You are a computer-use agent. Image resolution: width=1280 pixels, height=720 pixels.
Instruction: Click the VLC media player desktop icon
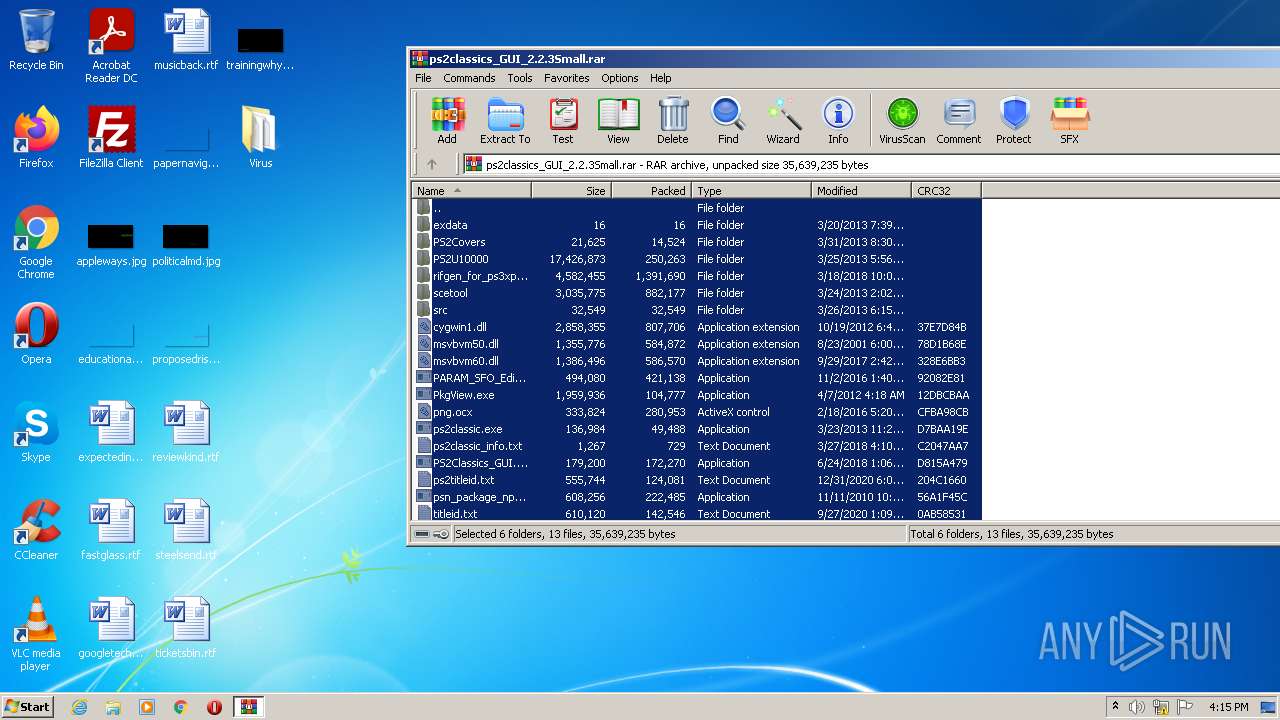point(36,634)
